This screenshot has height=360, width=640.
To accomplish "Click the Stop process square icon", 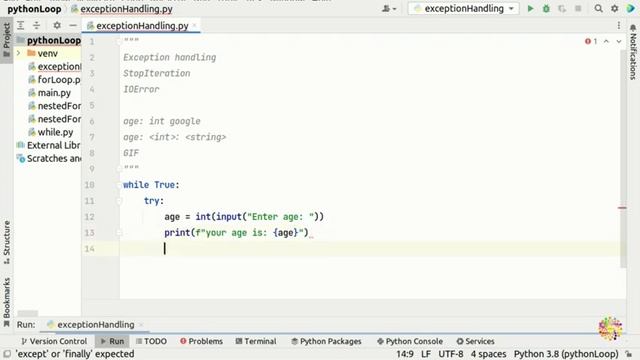I will pos(578,9).
